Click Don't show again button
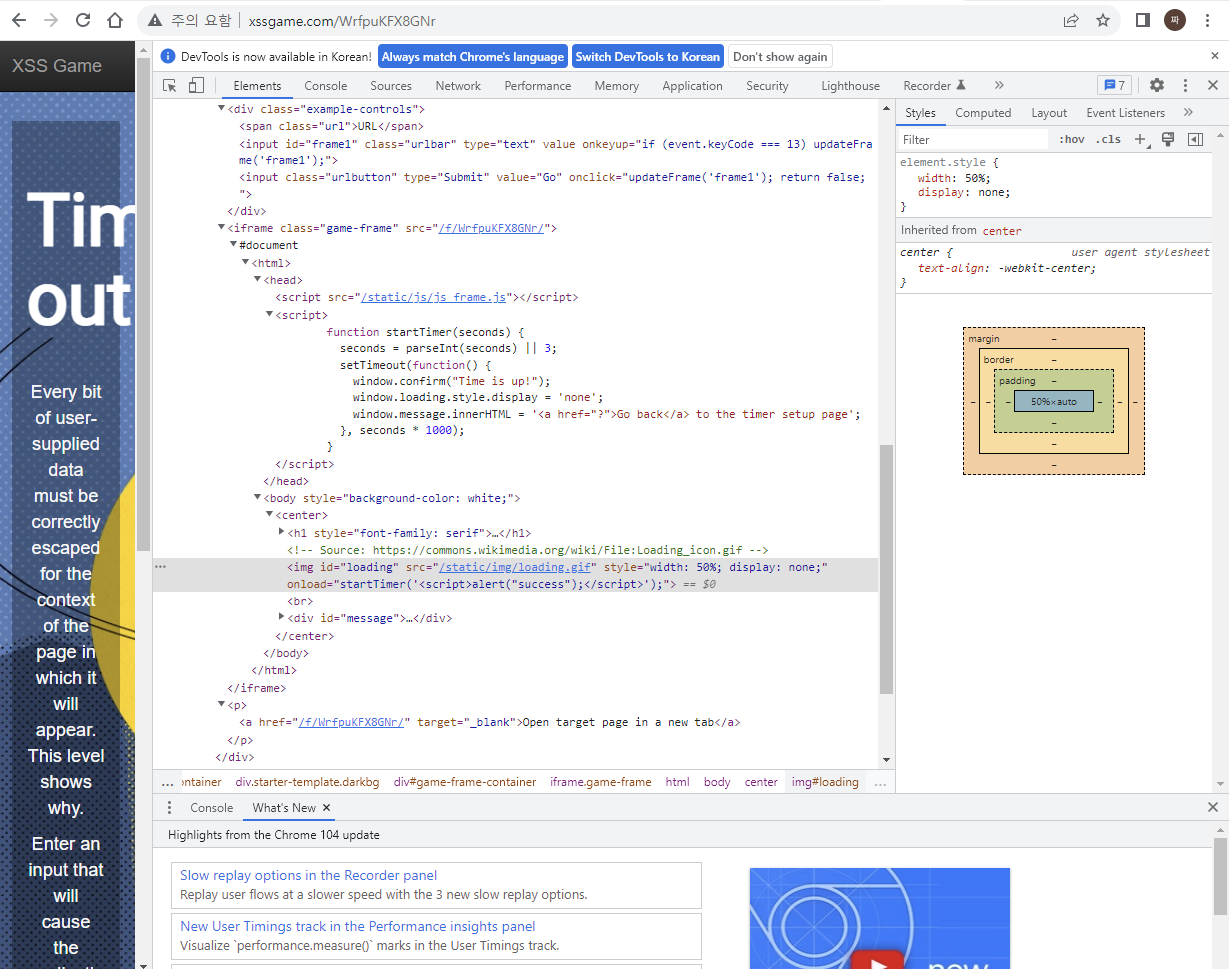Image resolution: width=1229 pixels, height=969 pixels. [780, 57]
